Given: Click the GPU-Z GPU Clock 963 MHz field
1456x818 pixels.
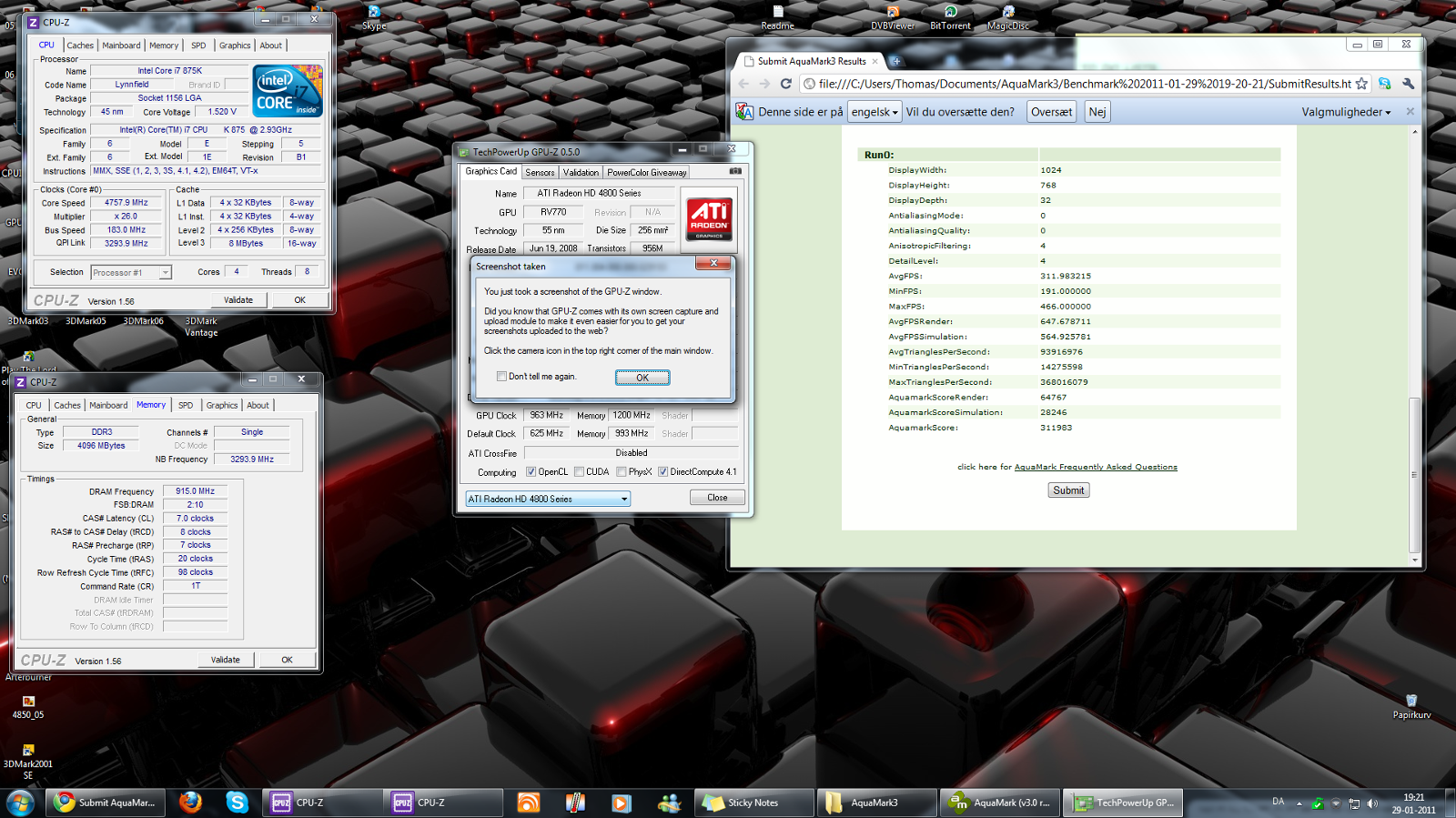Looking at the screenshot, I should pyautogui.click(x=546, y=415).
